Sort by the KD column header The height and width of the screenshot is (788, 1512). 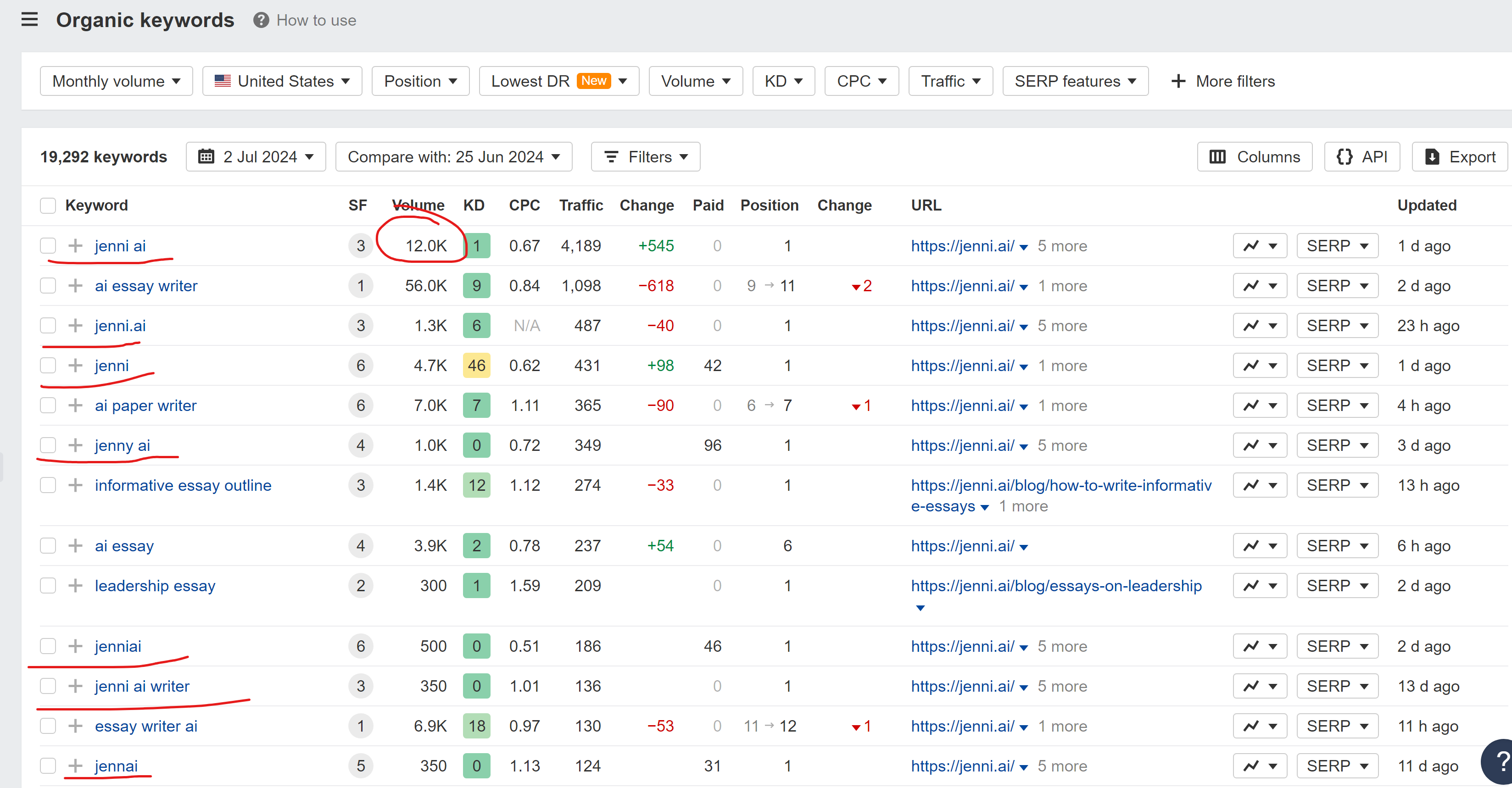click(x=474, y=205)
